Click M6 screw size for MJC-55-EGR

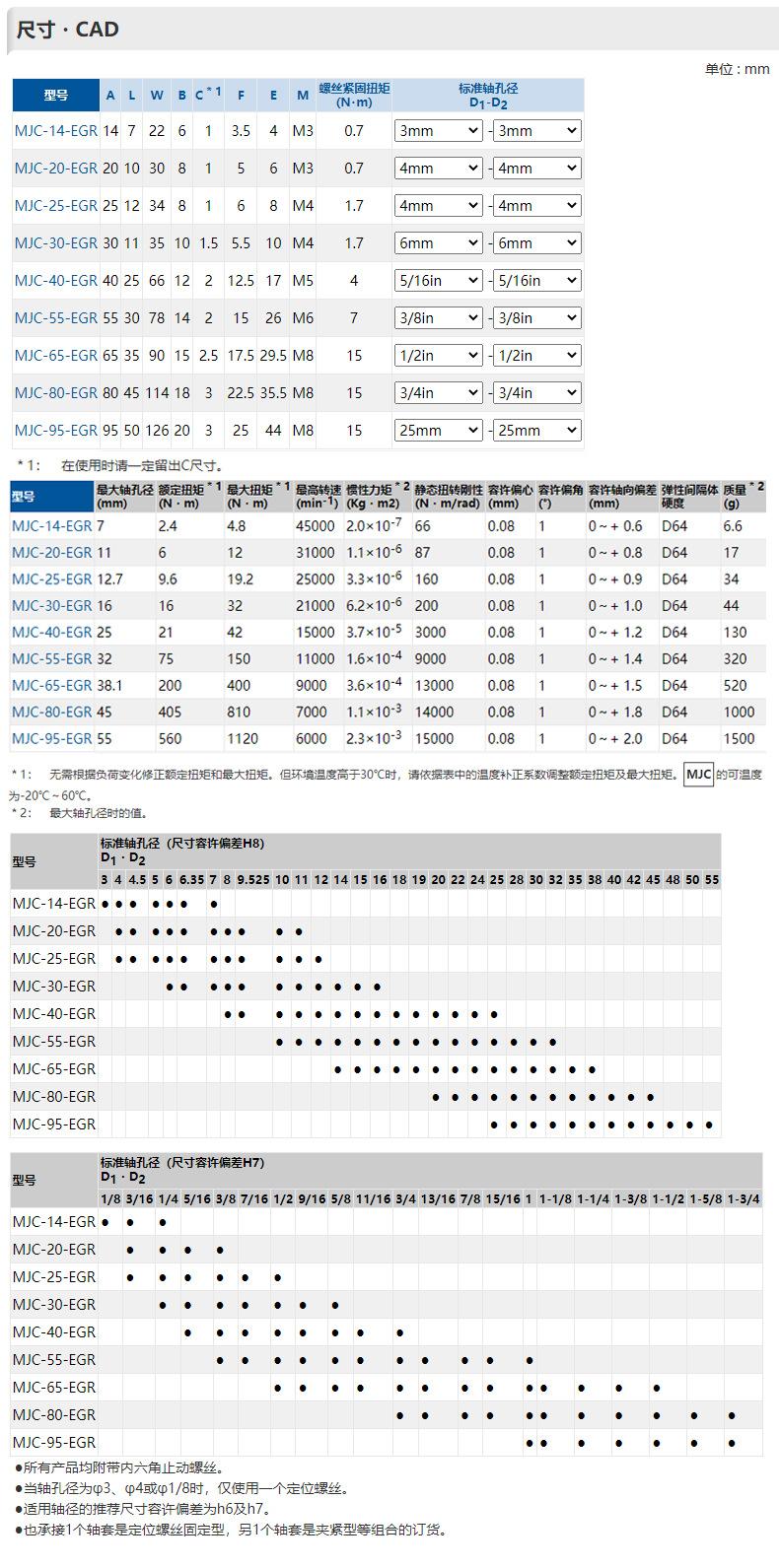[303, 317]
